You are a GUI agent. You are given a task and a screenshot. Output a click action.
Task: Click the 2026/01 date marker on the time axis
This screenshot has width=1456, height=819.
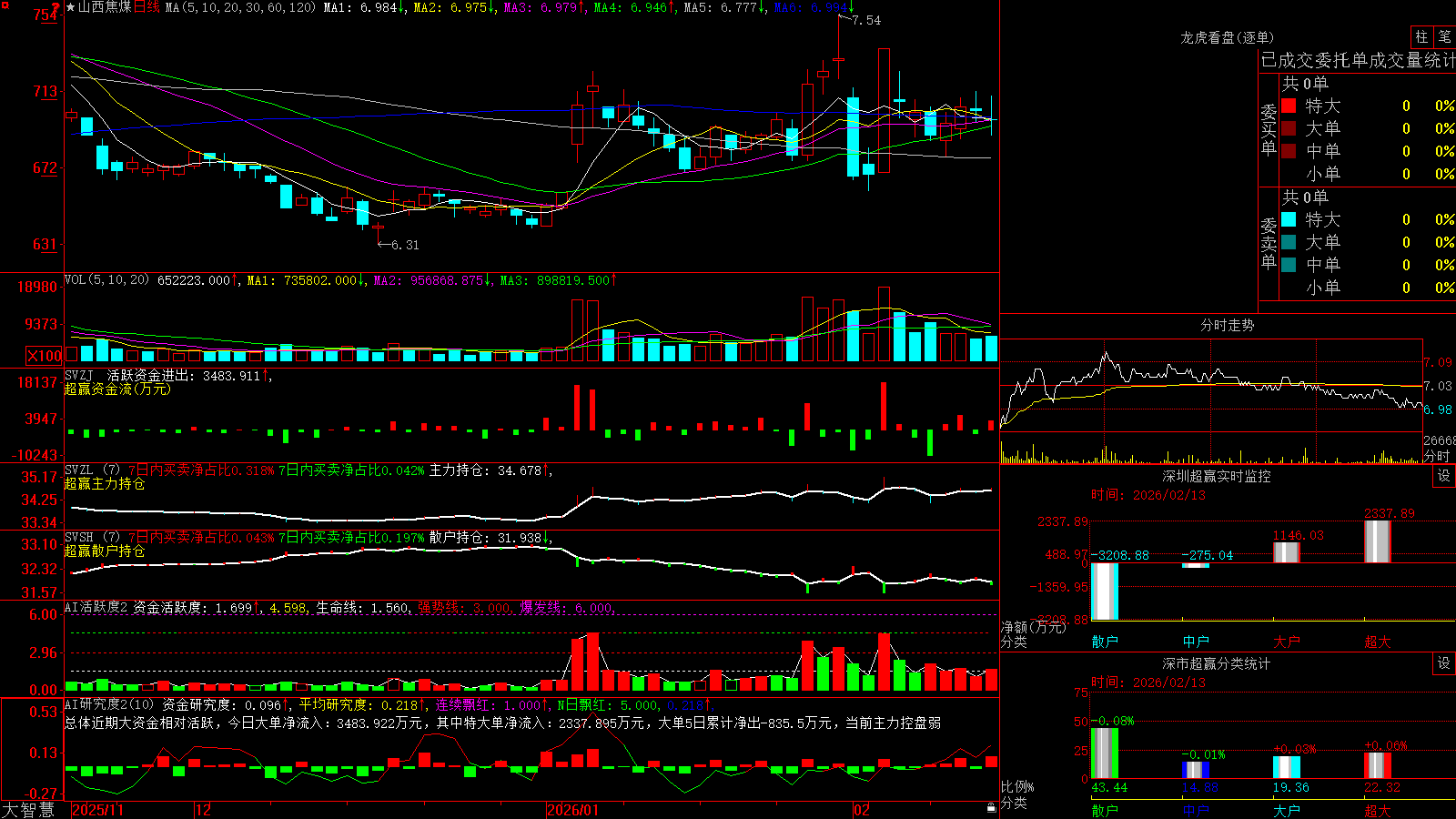[573, 810]
